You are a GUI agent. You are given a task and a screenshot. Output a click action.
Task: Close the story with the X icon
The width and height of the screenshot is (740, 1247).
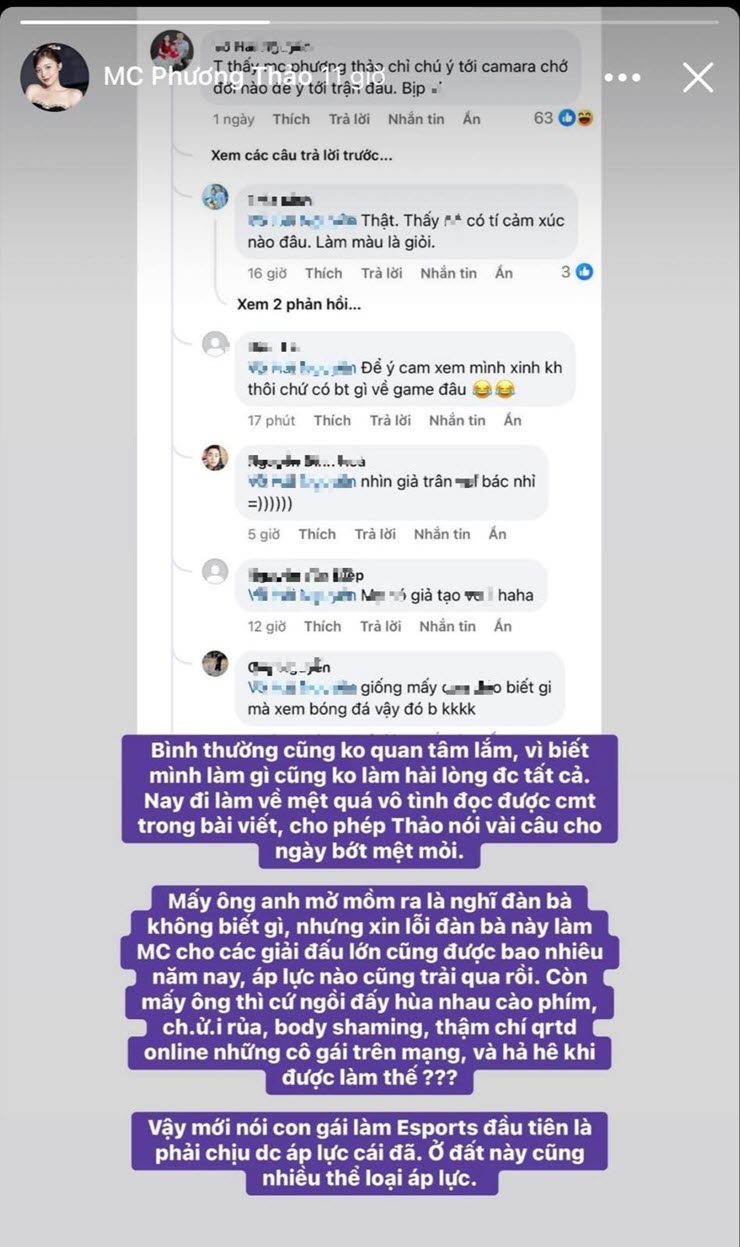click(697, 76)
